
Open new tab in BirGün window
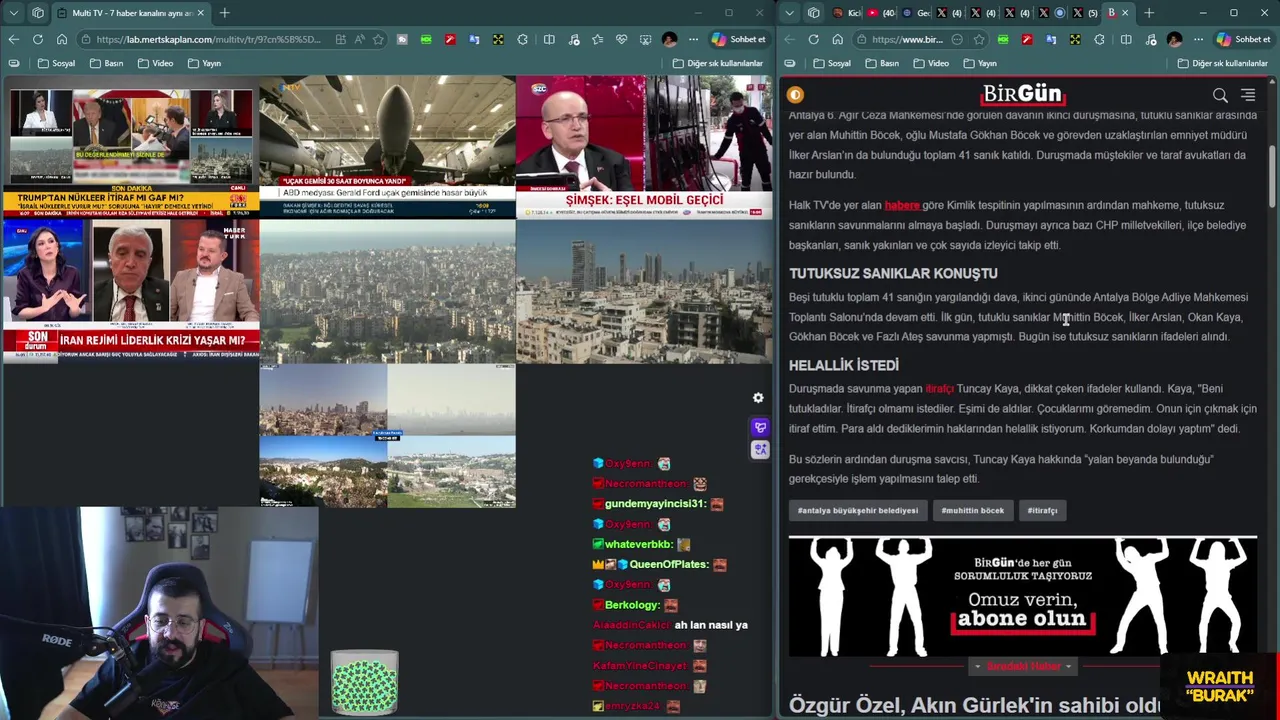[1149, 13]
